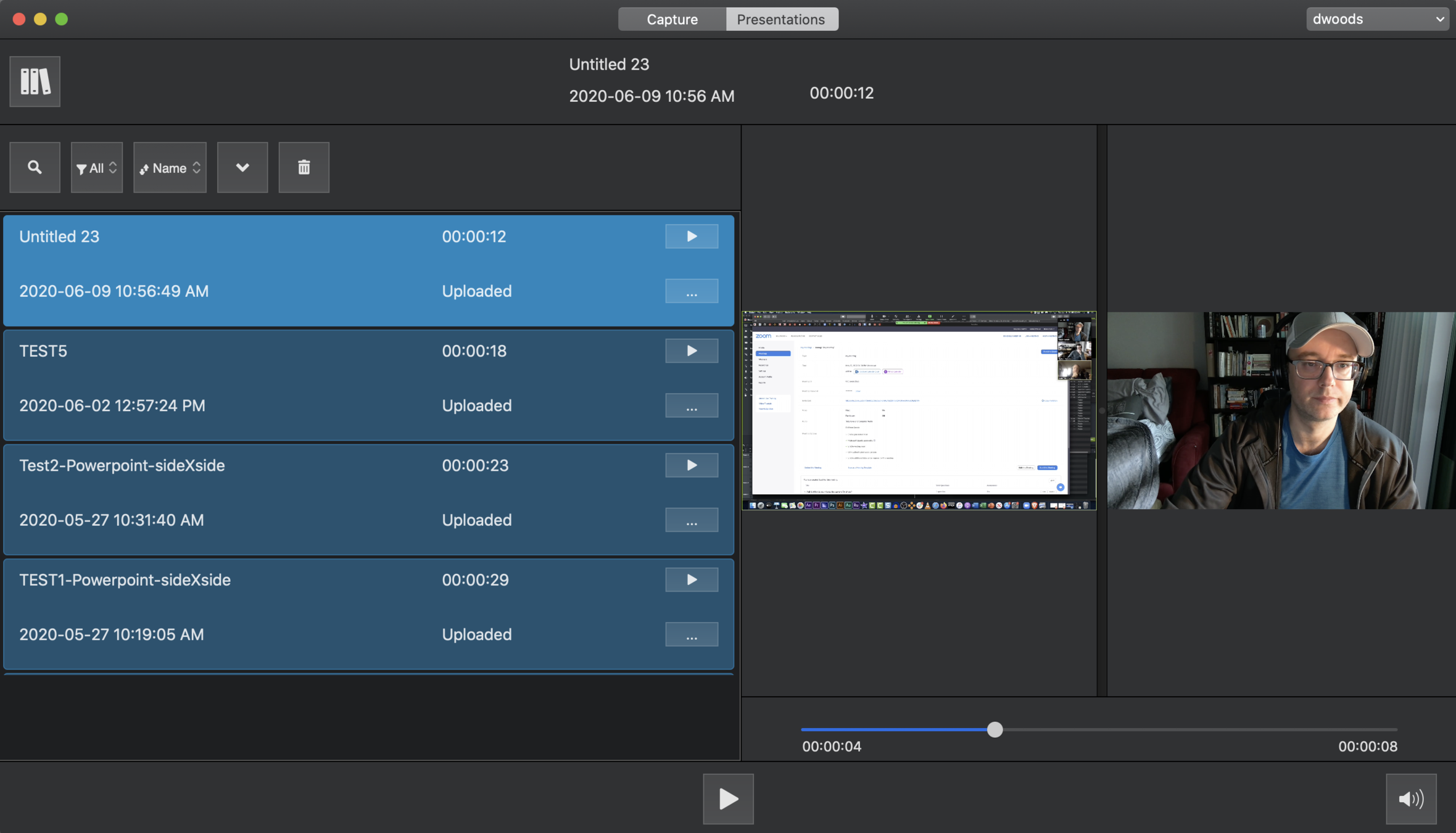Toggle sort direction chevron button

[242, 167]
